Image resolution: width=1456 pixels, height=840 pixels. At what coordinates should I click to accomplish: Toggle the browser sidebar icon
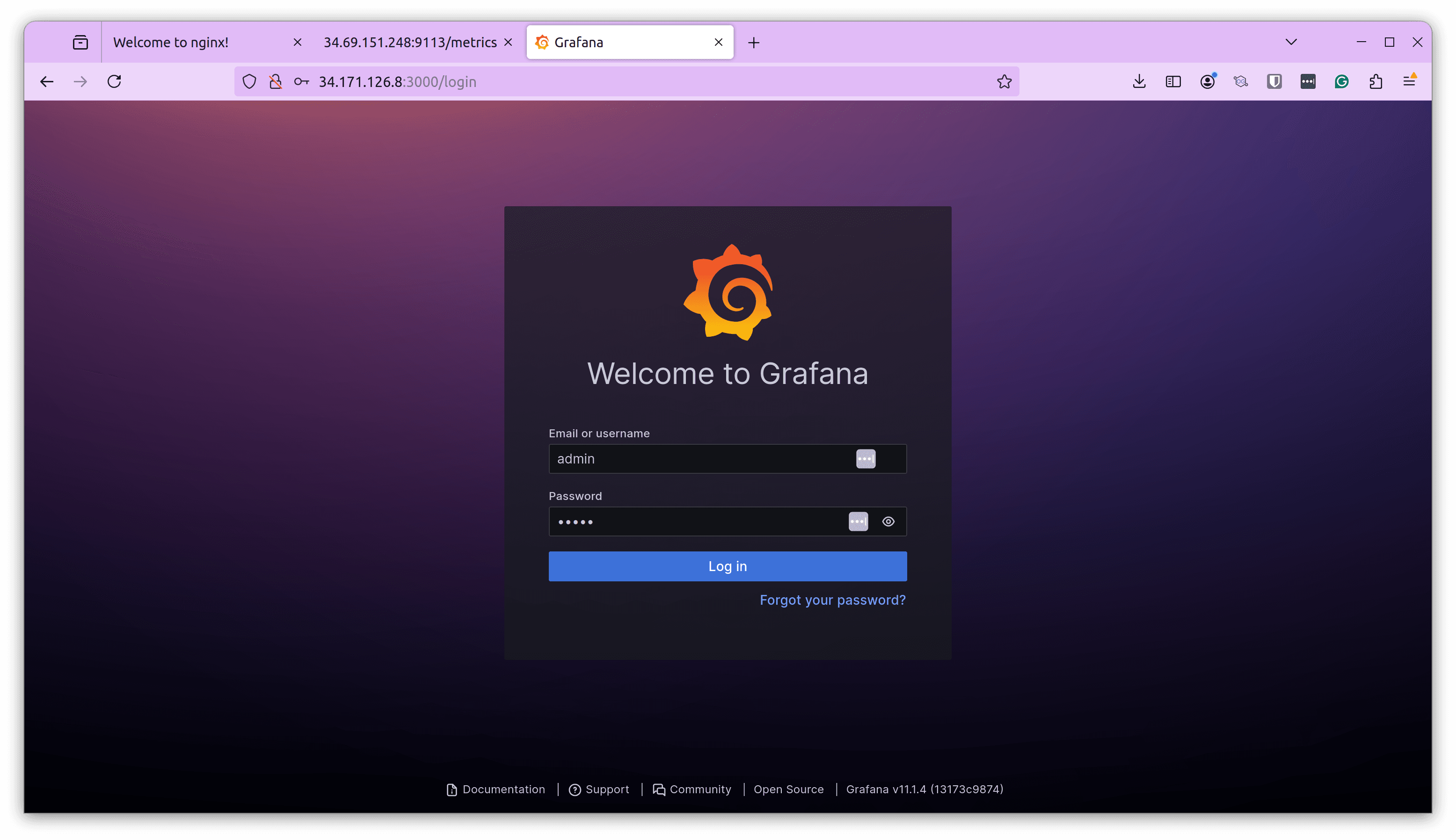[1173, 81]
